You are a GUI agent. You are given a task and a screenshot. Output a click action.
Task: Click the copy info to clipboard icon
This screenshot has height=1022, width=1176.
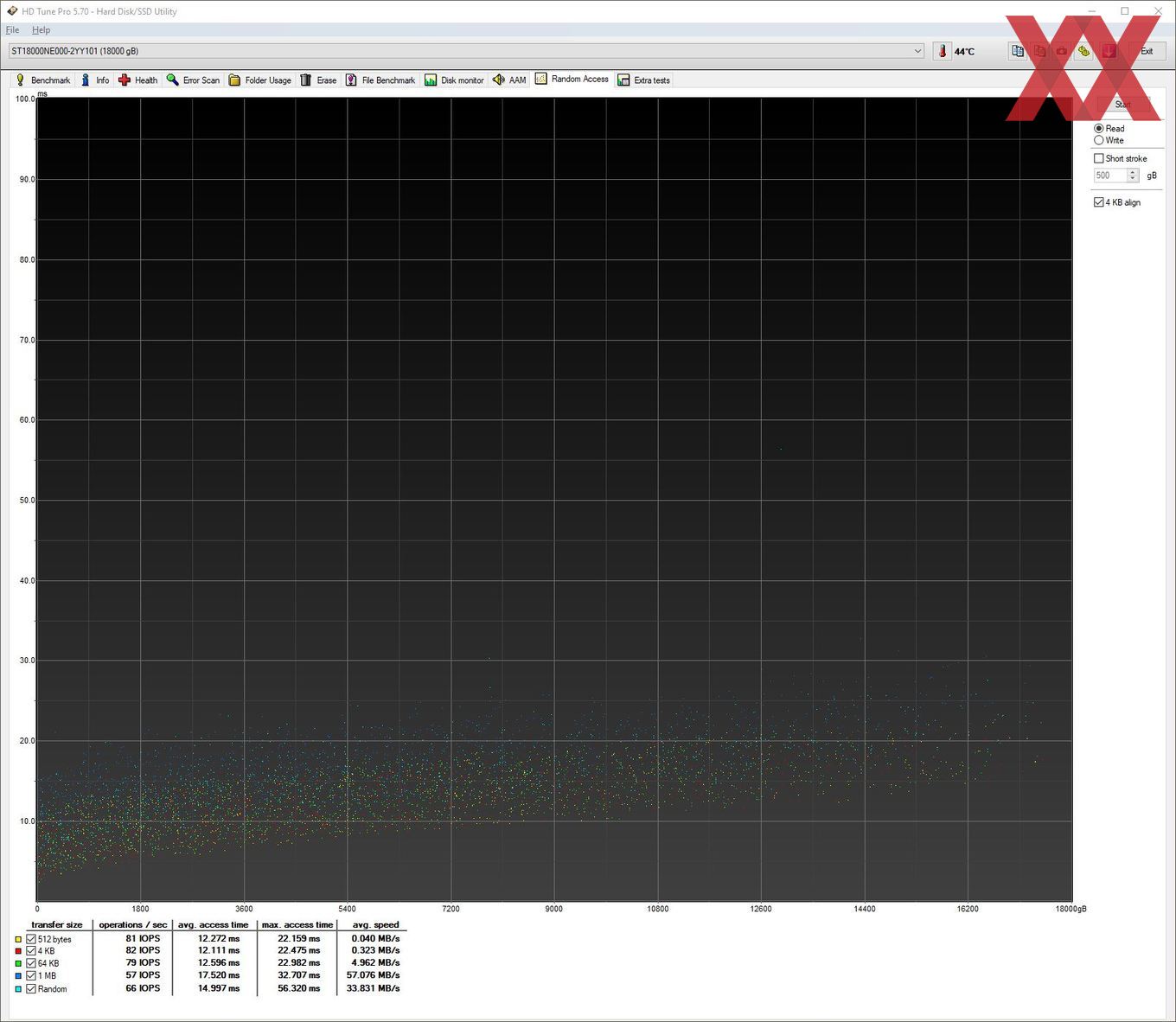1018,51
